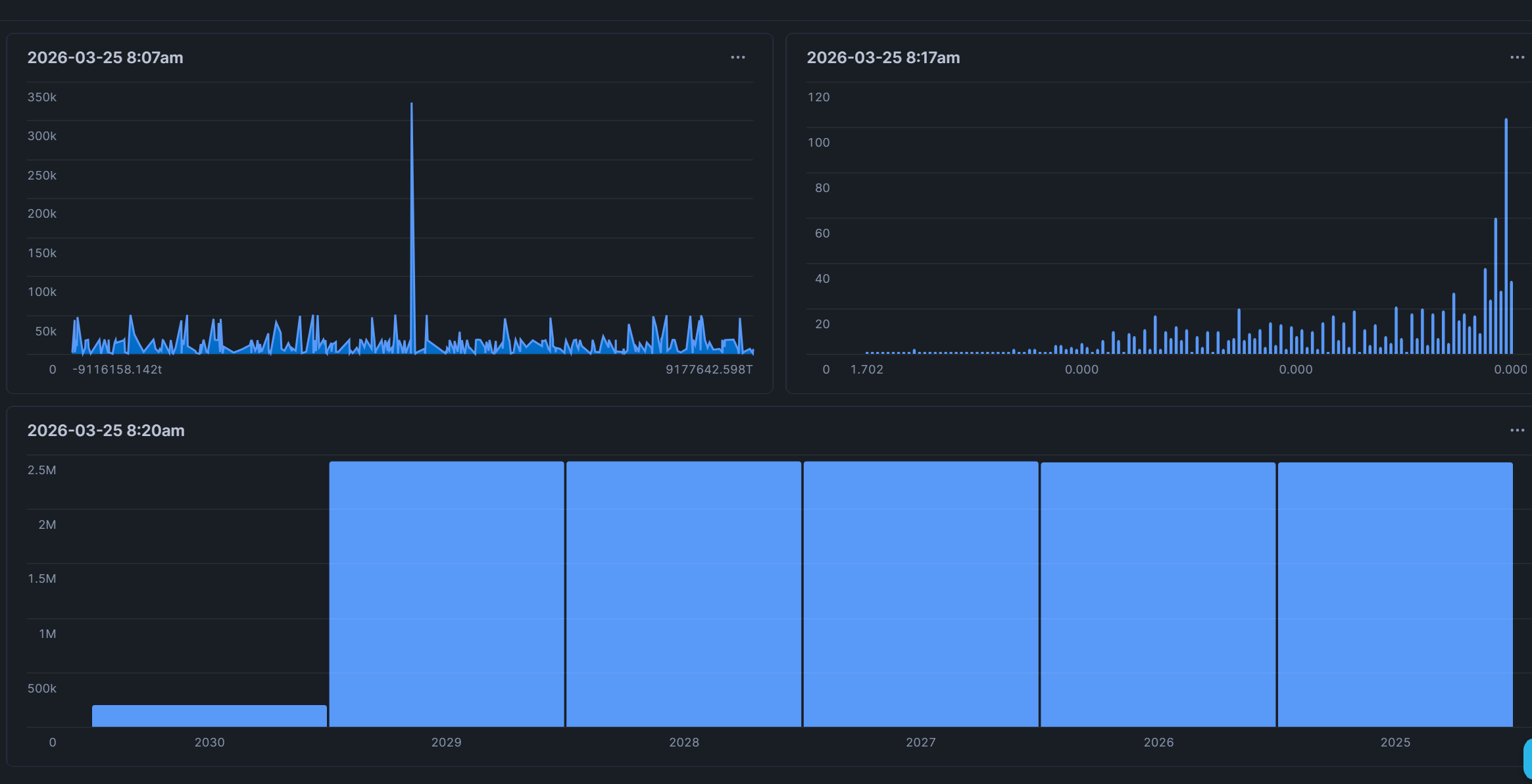
Task: Open options menu for 8:17am chart panel
Action: [1517, 58]
